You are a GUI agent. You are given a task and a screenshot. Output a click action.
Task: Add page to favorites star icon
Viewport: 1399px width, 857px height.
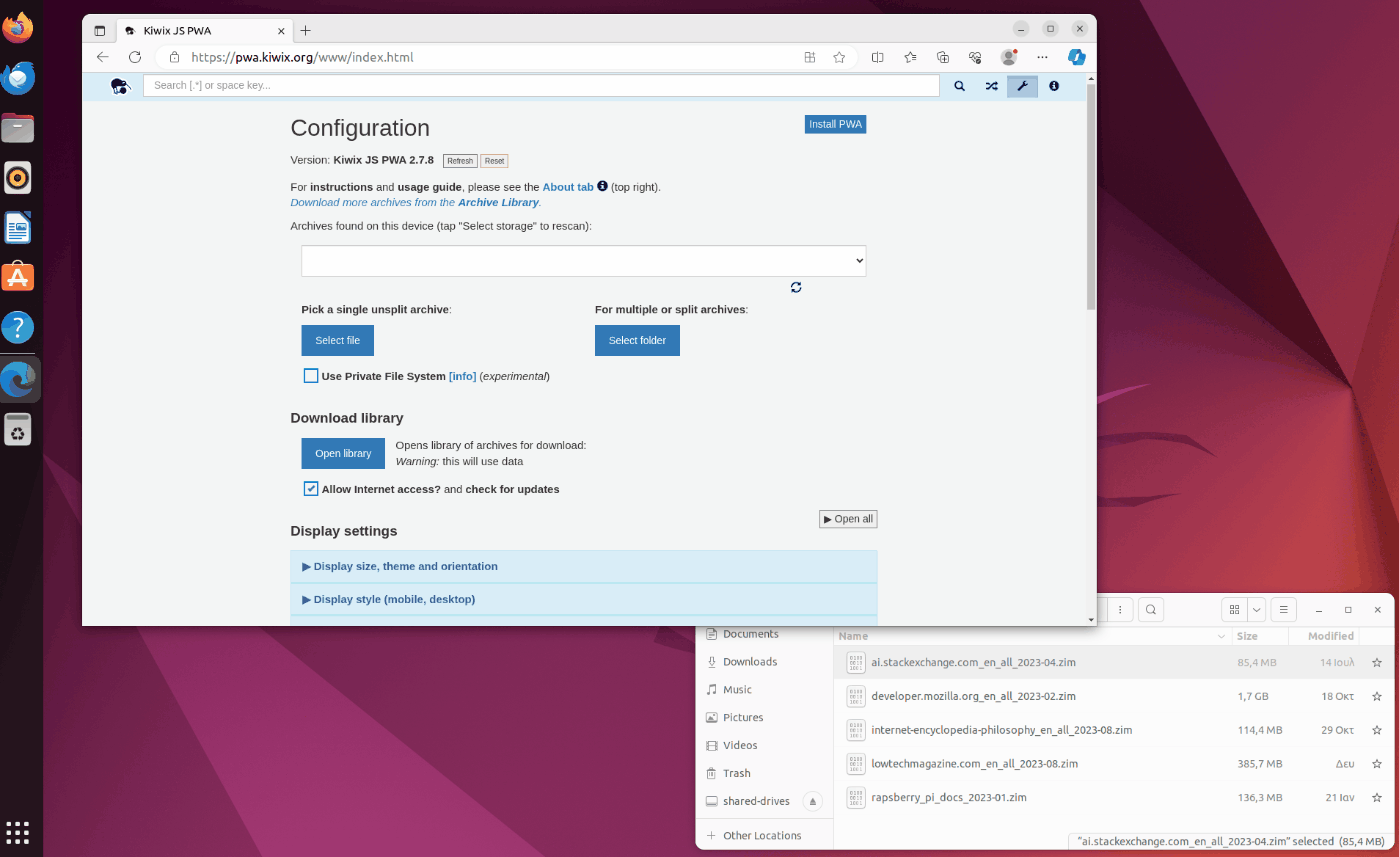coord(839,57)
